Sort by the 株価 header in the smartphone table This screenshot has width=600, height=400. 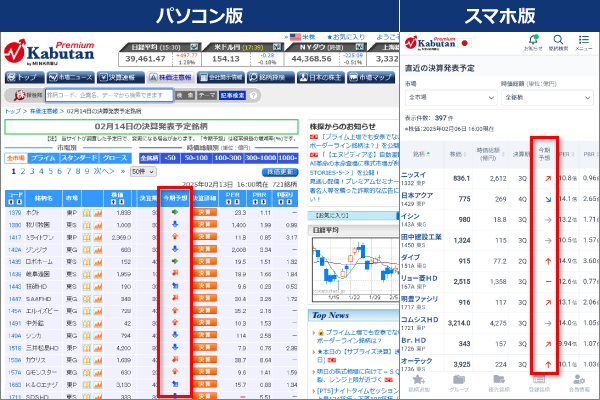(x=457, y=154)
